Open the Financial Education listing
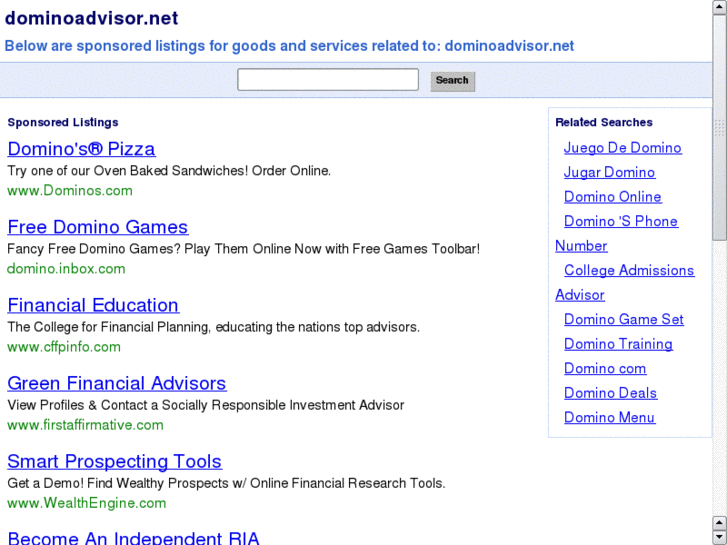 (x=93, y=305)
